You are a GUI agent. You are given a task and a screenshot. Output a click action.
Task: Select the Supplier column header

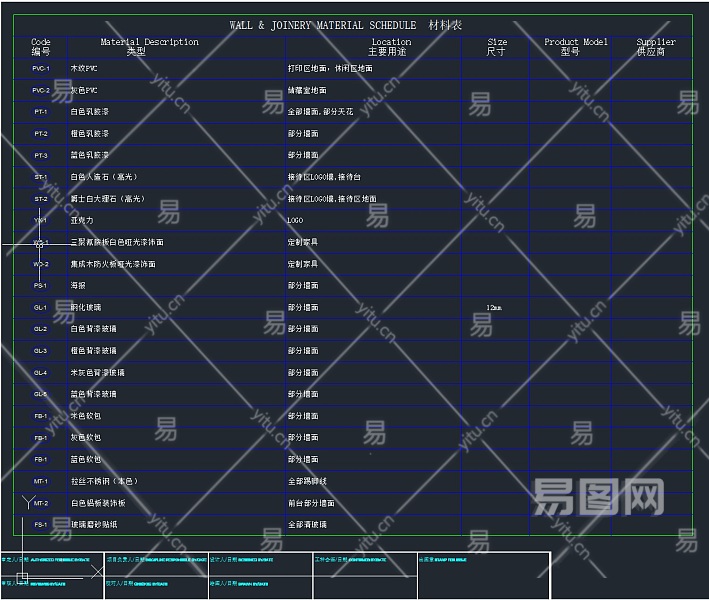[x=656, y=46]
